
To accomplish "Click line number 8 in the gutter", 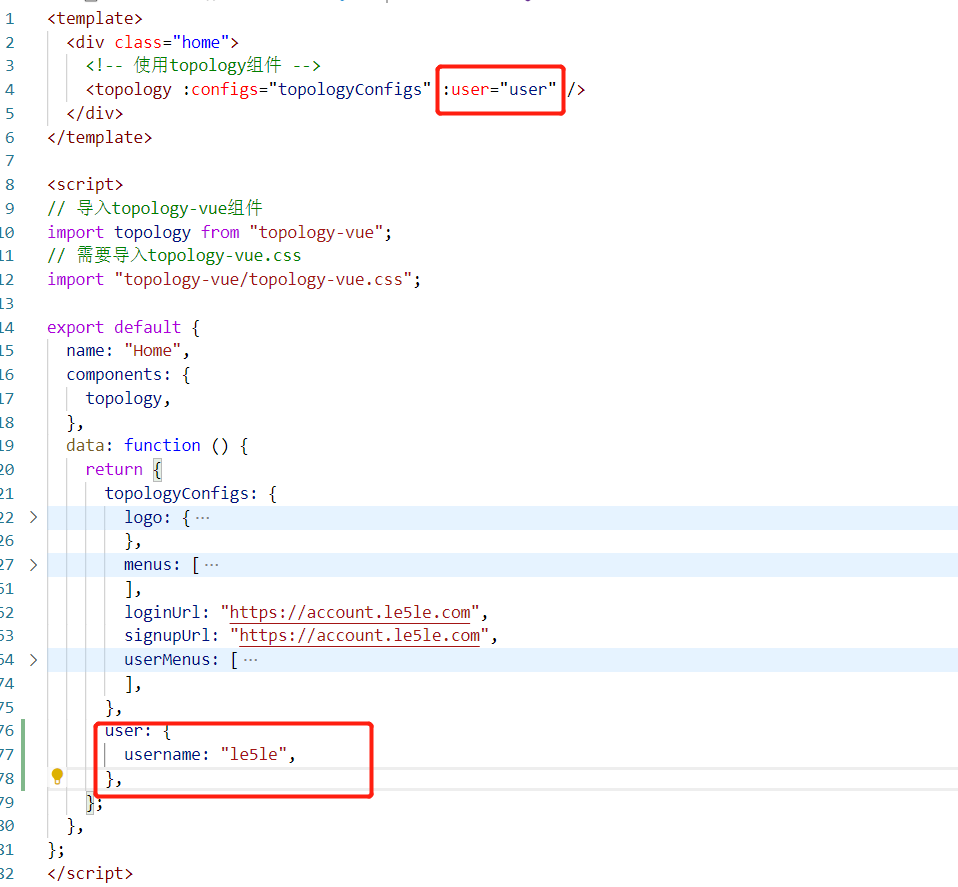I will [x=10, y=184].
